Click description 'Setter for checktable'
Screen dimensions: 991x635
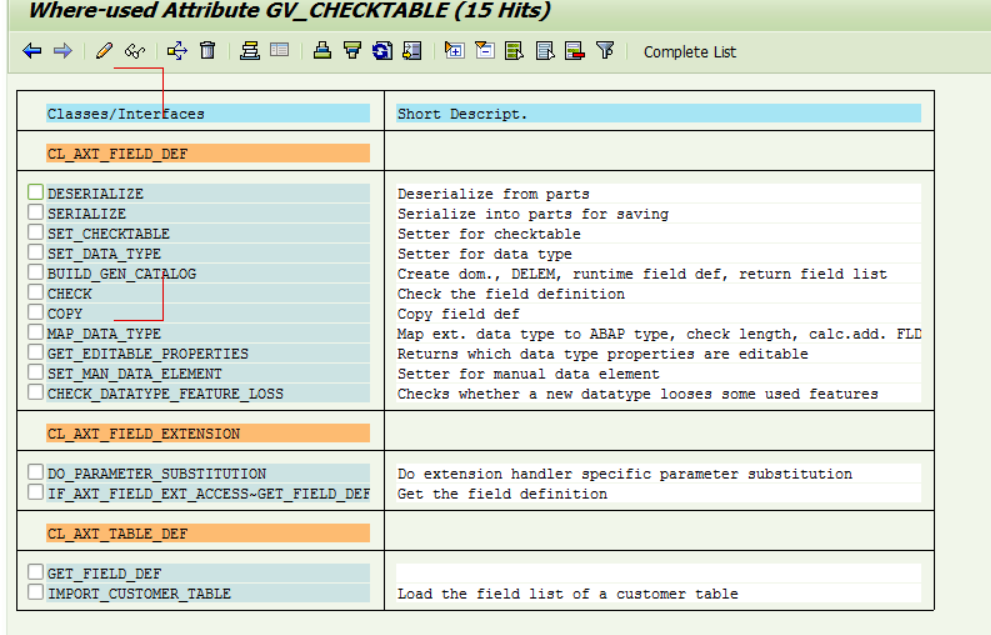[489, 234]
